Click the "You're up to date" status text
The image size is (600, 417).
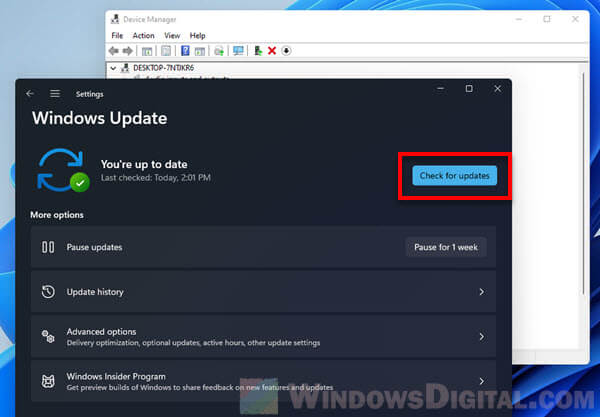click(144, 164)
